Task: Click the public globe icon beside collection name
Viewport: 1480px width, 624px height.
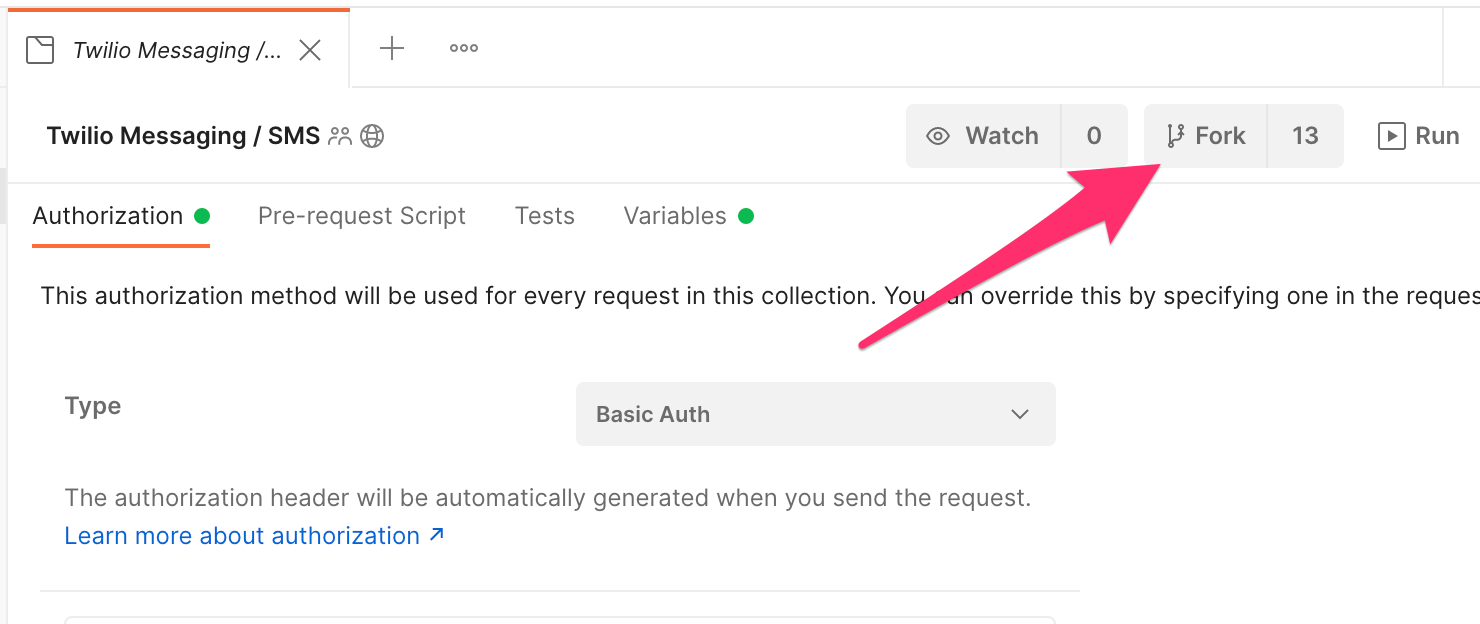Action: [x=373, y=135]
